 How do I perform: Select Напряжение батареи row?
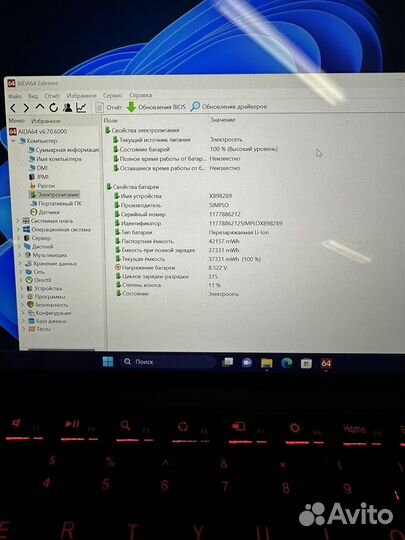tap(172, 268)
